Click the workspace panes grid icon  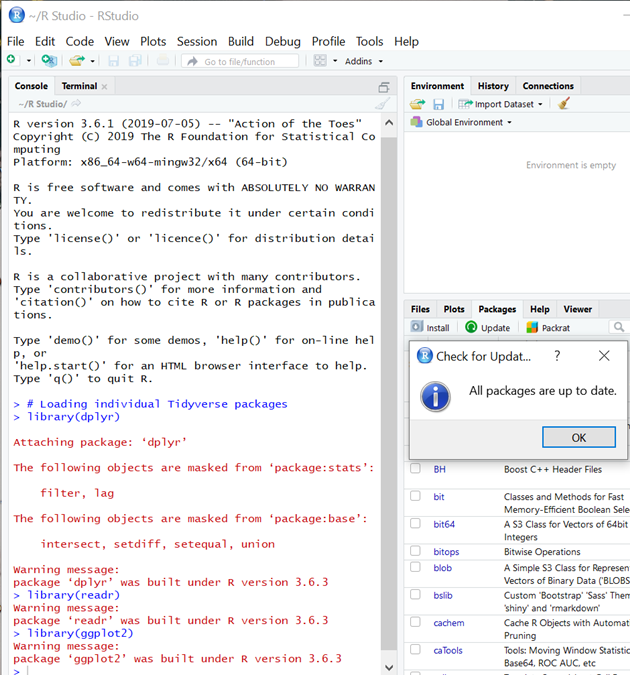320,61
